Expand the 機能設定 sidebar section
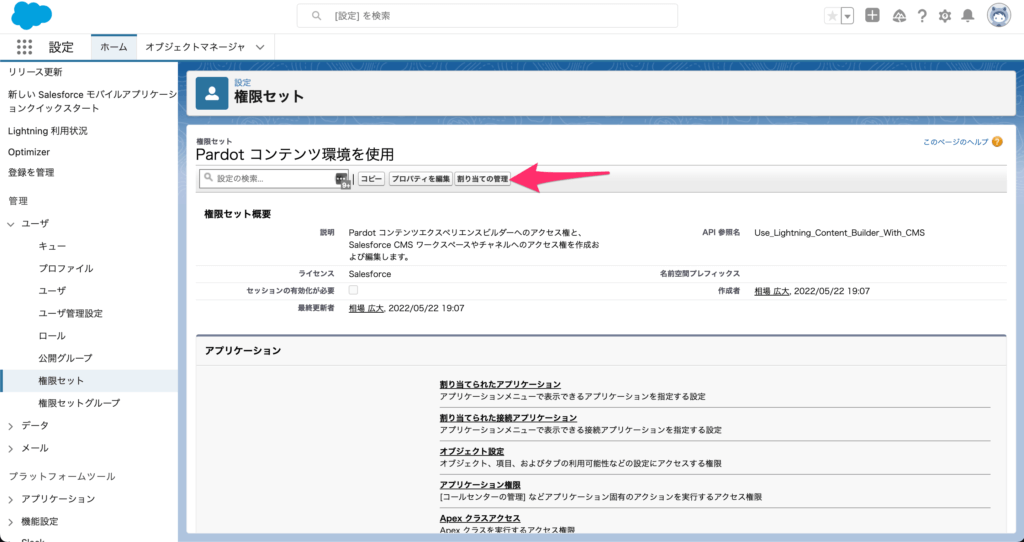Image resolution: width=1024 pixels, height=542 pixels. point(11,522)
